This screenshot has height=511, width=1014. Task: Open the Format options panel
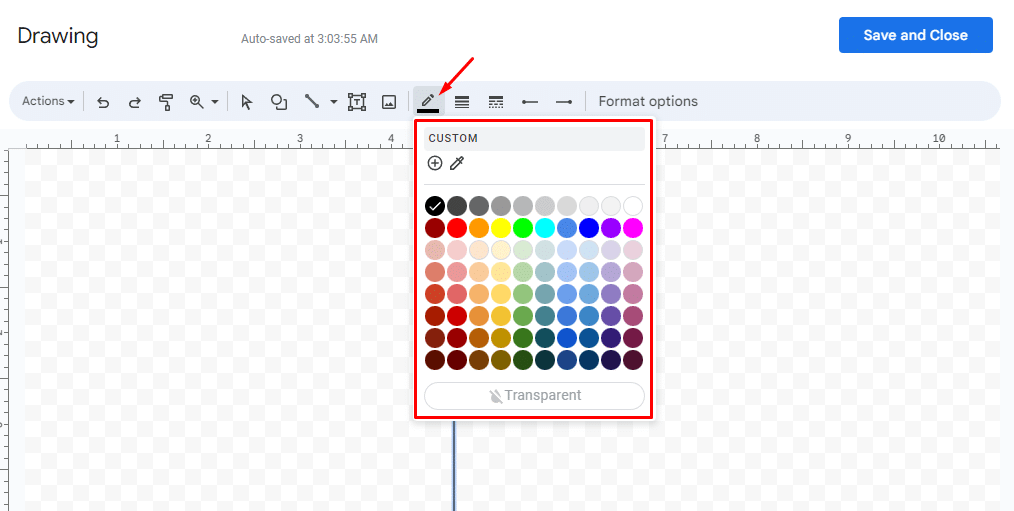point(648,101)
